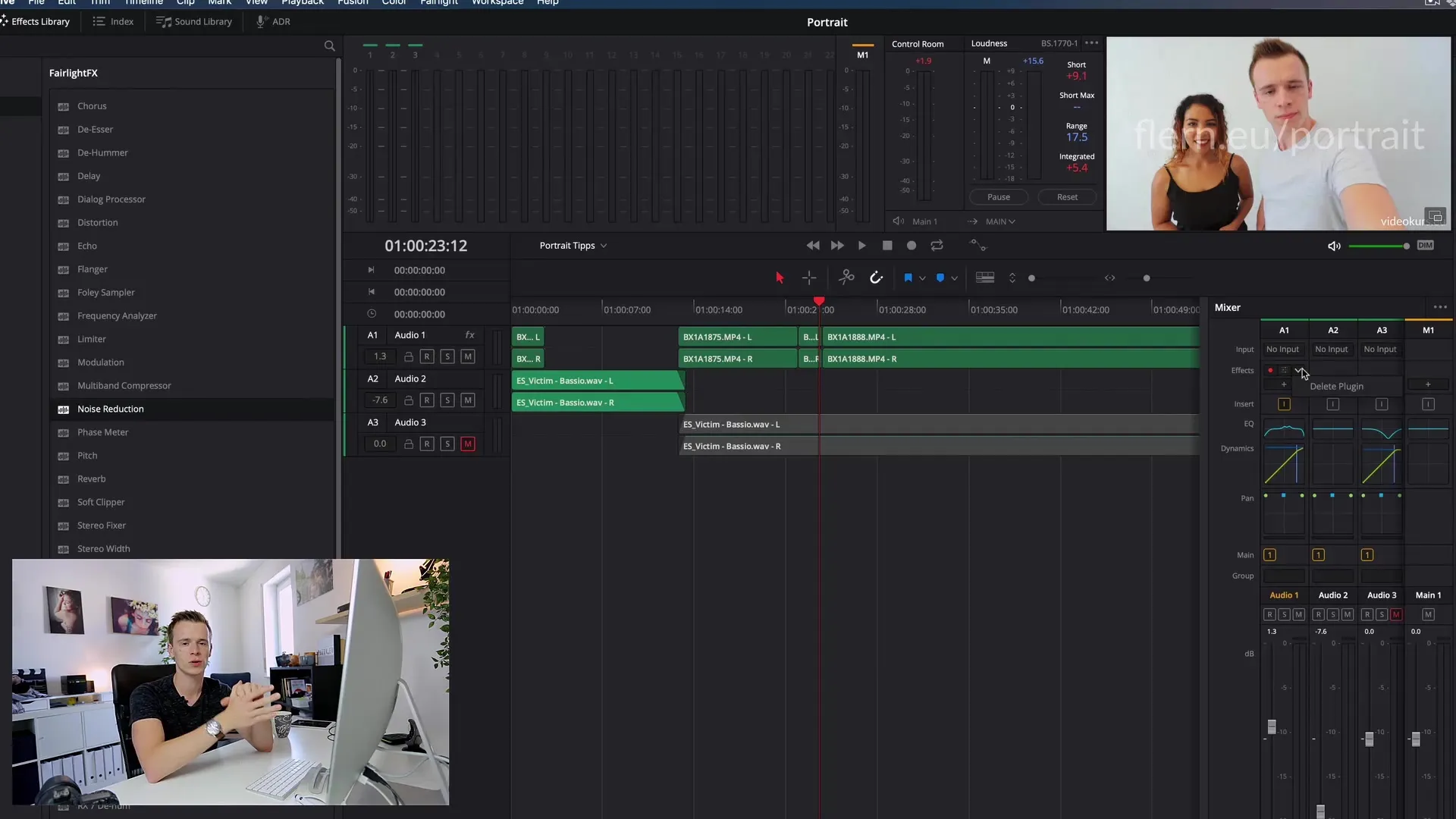This screenshot has height=819, width=1456.
Task: Toggle A2 Main 1 bus assignment
Action: 1319,555
